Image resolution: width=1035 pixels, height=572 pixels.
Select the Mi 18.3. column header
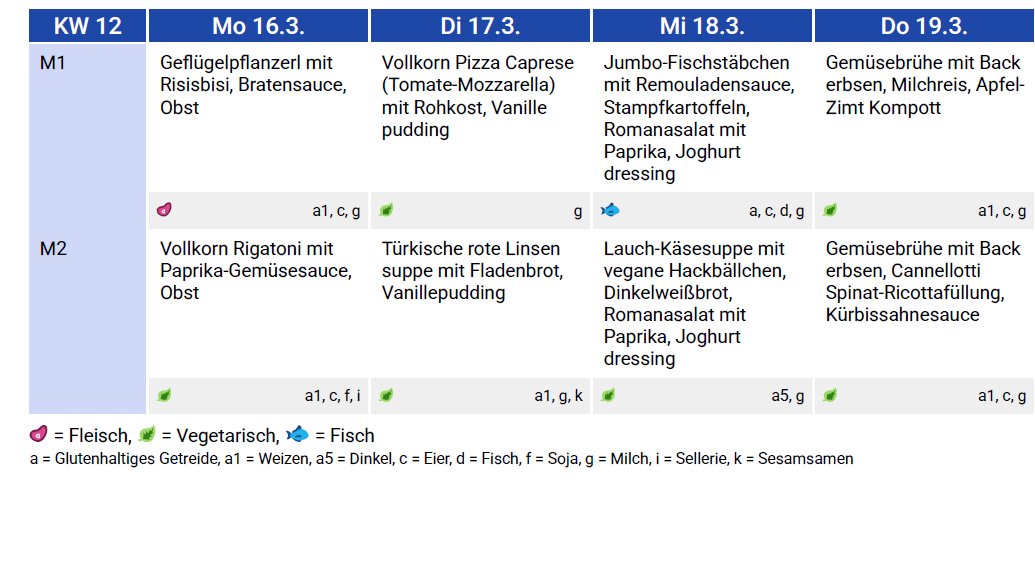tap(702, 26)
